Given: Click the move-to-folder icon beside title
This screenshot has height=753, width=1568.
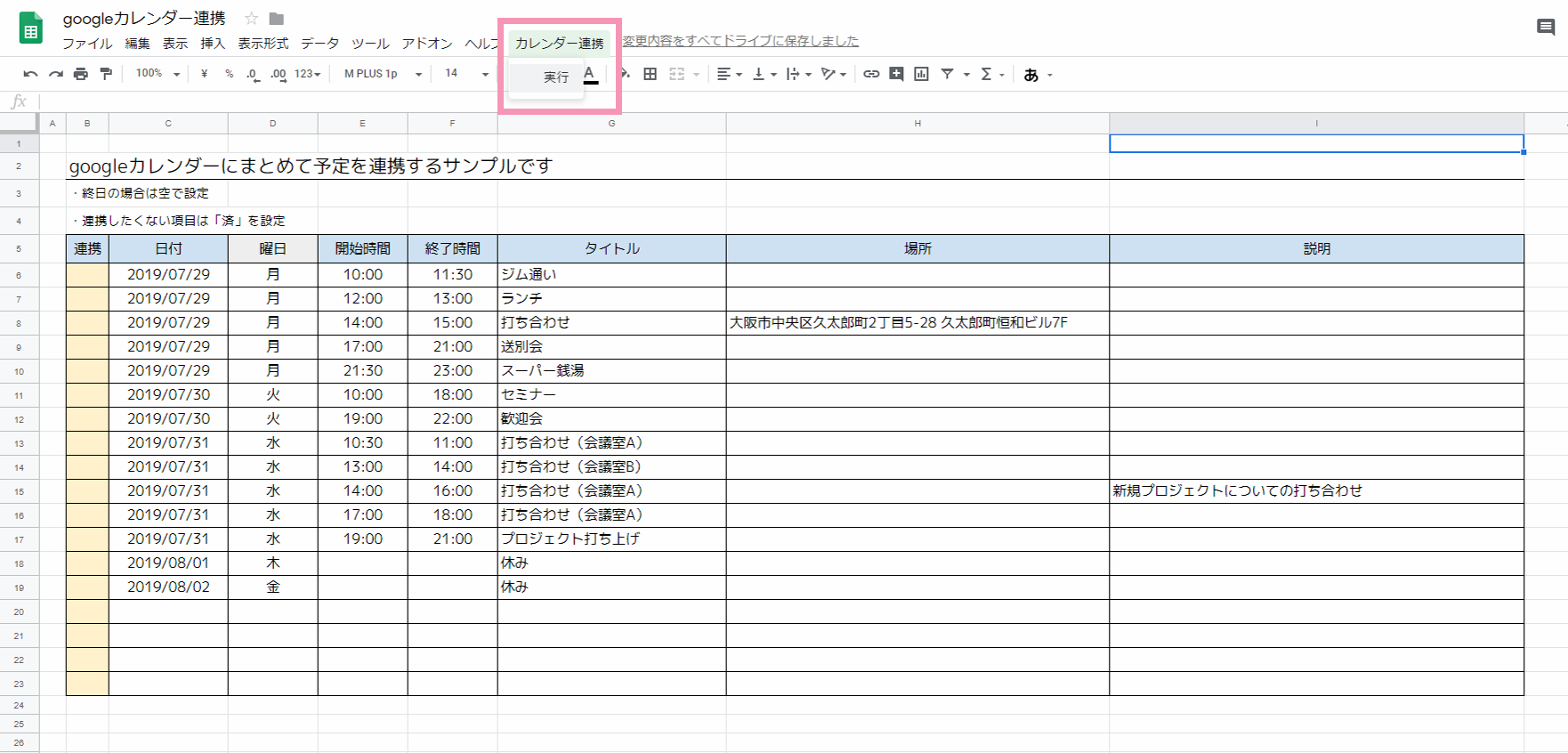Looking at the screenshot, I should pos(277,19).
